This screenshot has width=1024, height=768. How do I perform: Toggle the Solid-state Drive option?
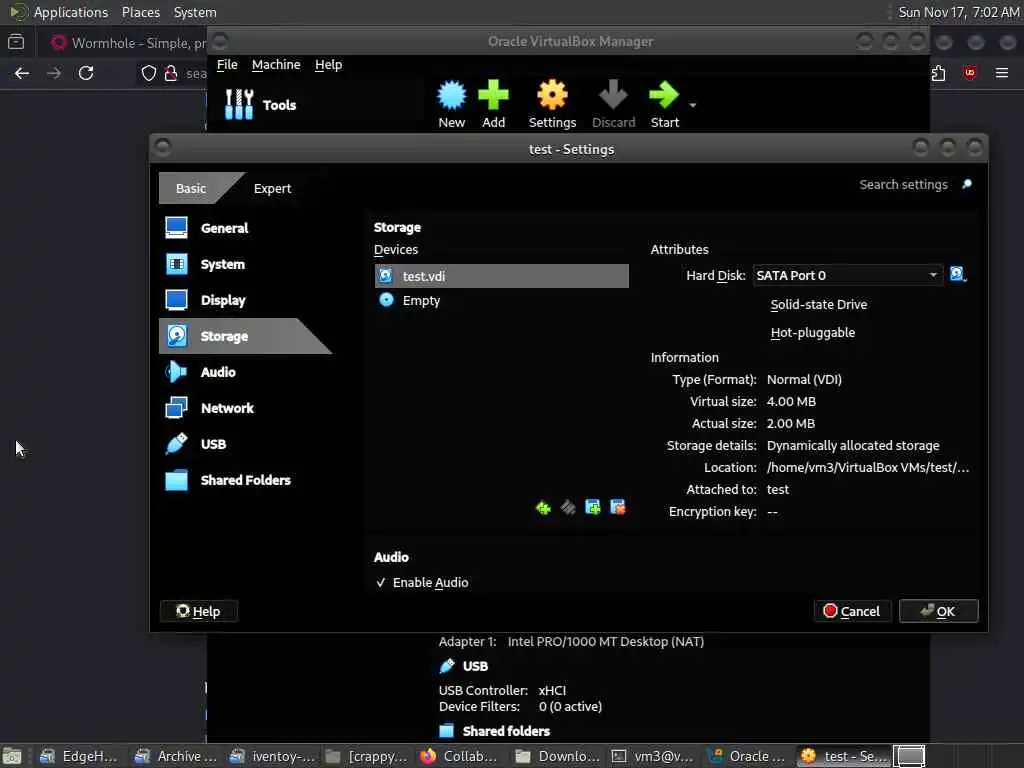click(x=818, y=304)
